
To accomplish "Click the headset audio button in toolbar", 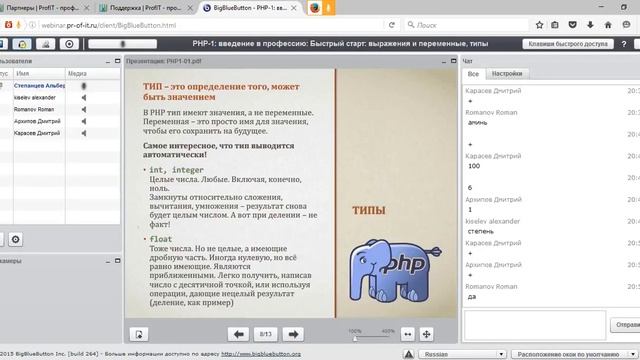I will [22, 44].
